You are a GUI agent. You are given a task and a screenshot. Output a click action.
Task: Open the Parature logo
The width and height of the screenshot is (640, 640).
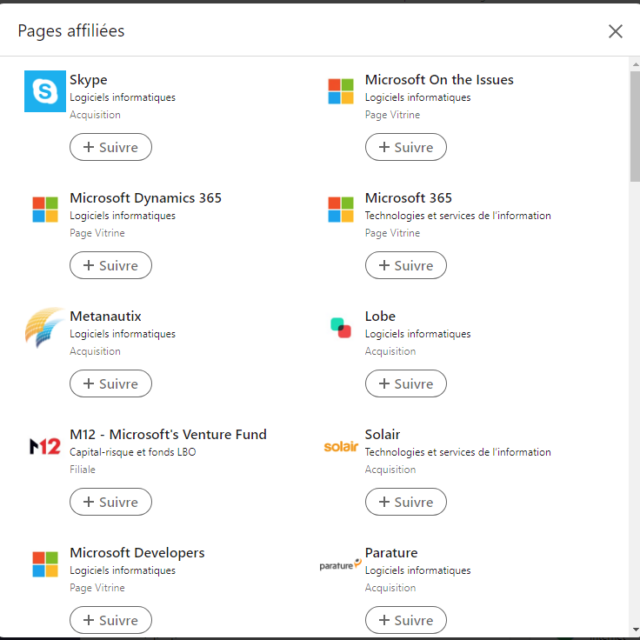[340, 564]
